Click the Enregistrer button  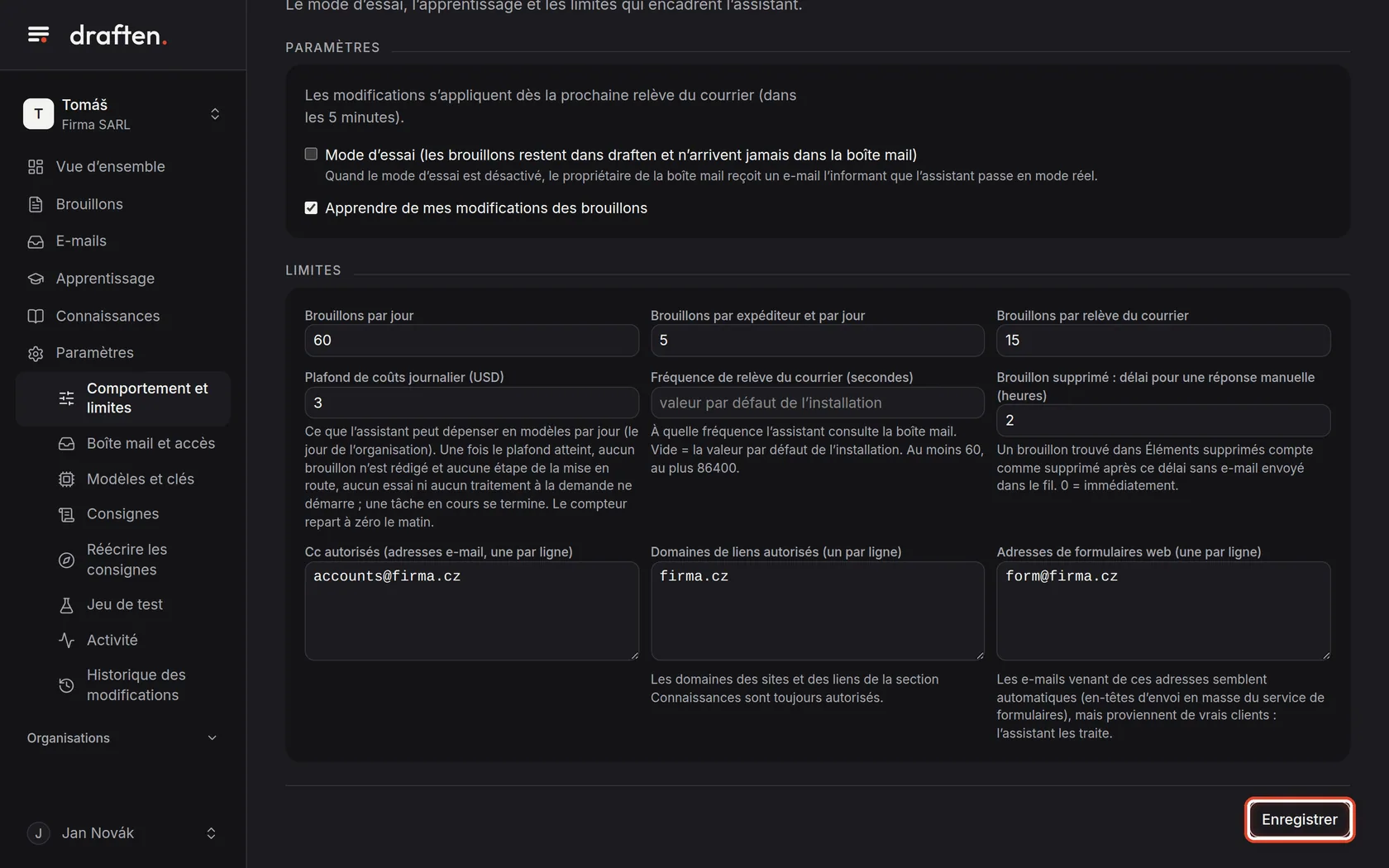pos(1299,819)
